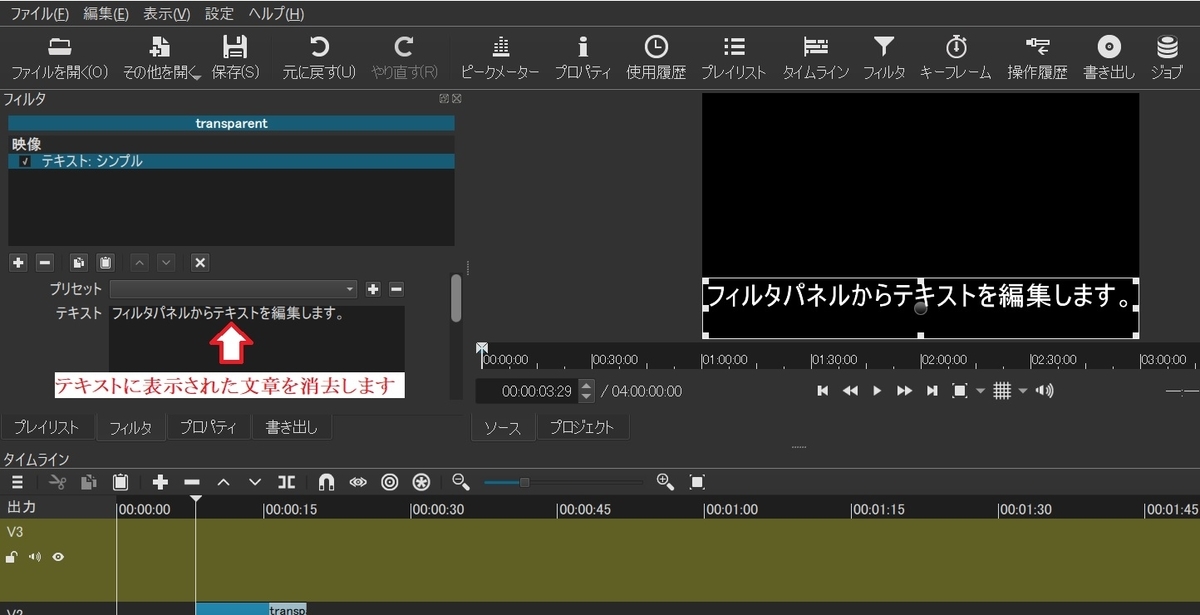Screen dimensions: 1200x615
Task: Remove selected filter with the minus button below the filter list
Action: click(x=44, y=262)
